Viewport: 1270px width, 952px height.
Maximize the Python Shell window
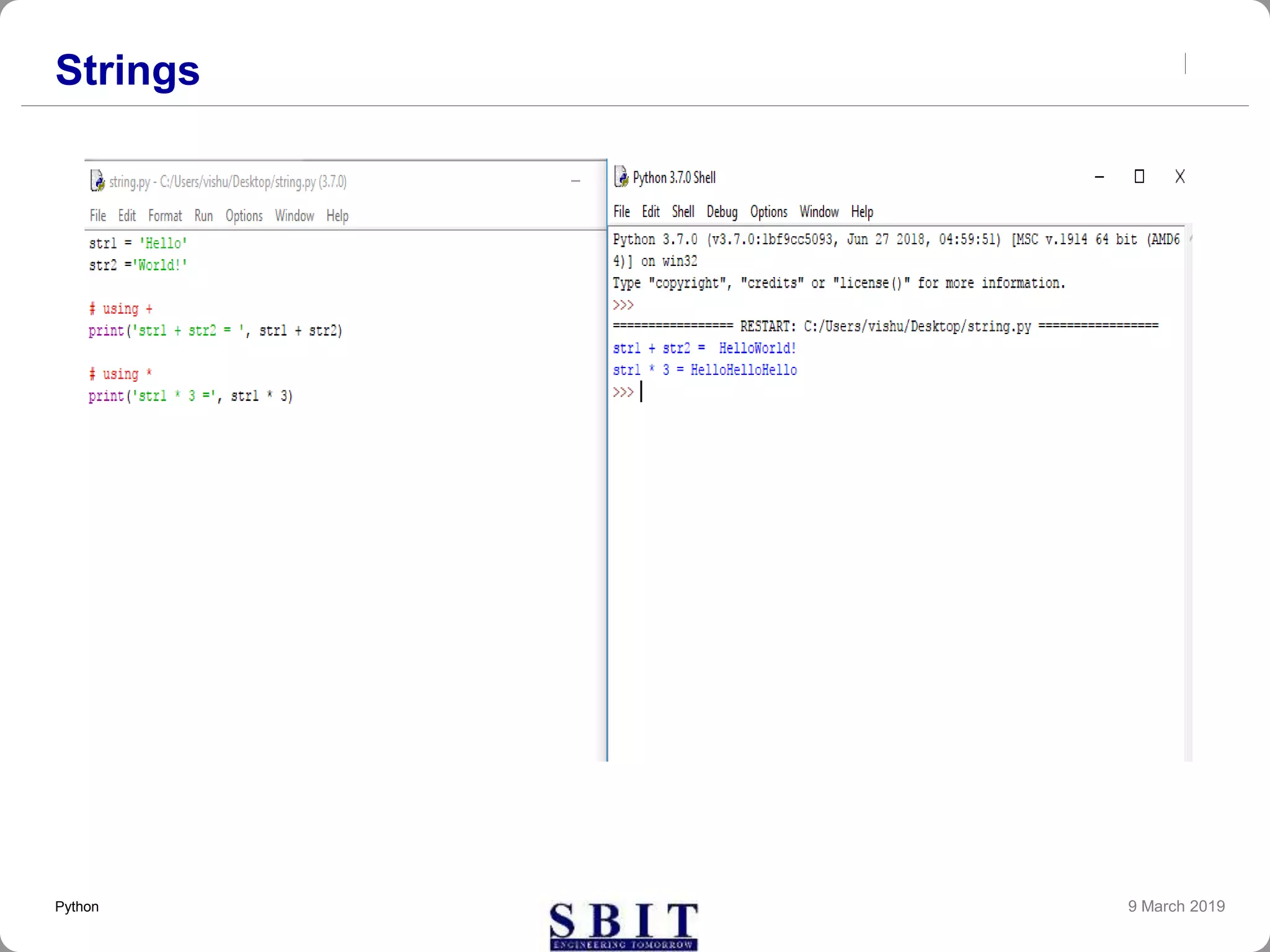tap(1139, 177)
